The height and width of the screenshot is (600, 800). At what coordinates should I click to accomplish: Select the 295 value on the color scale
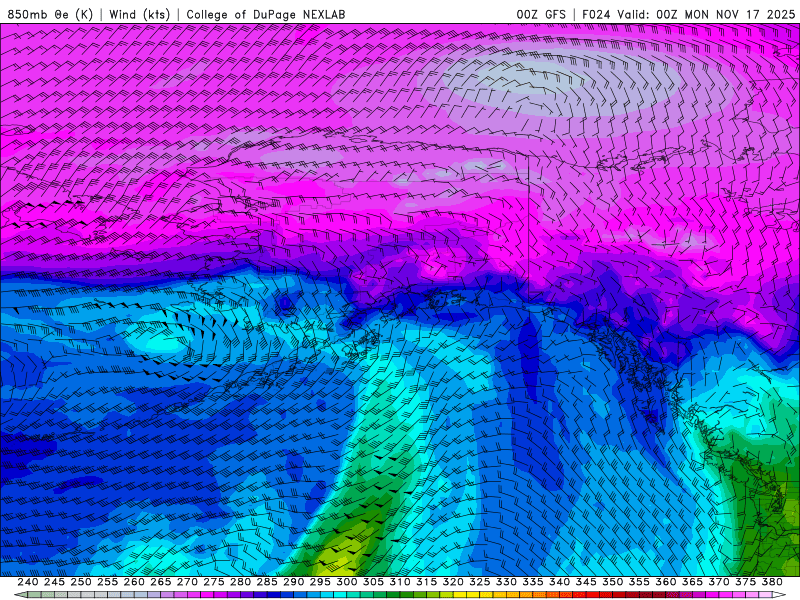pos(320,582)
